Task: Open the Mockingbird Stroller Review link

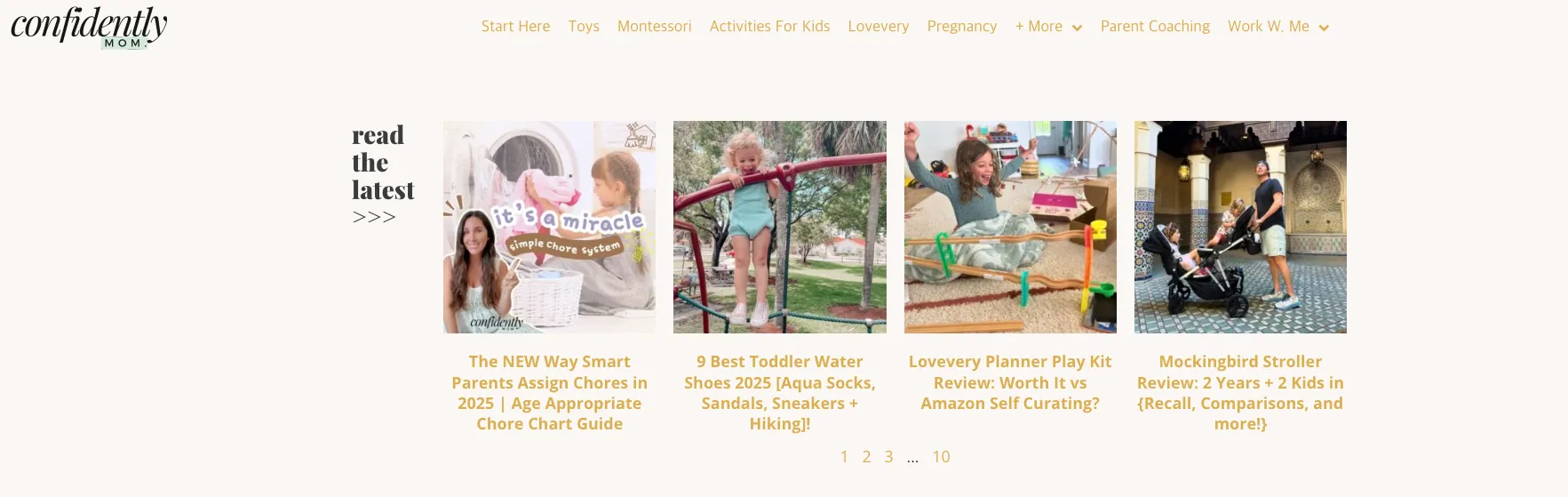Action: pos(1240,393)
